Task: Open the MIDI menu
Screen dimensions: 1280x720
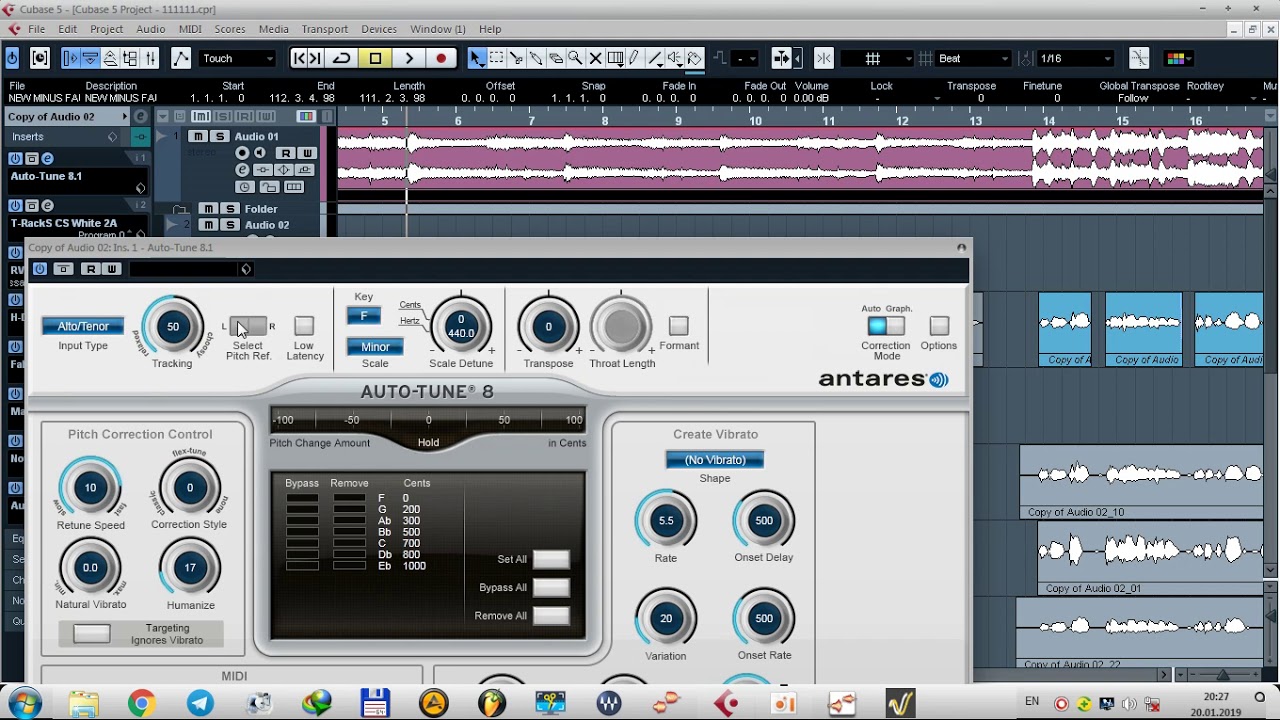Action: pos(190,29)
